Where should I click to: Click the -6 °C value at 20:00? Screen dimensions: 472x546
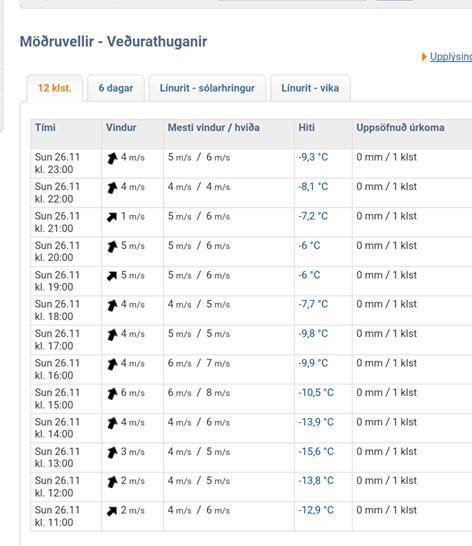[309, 245]
